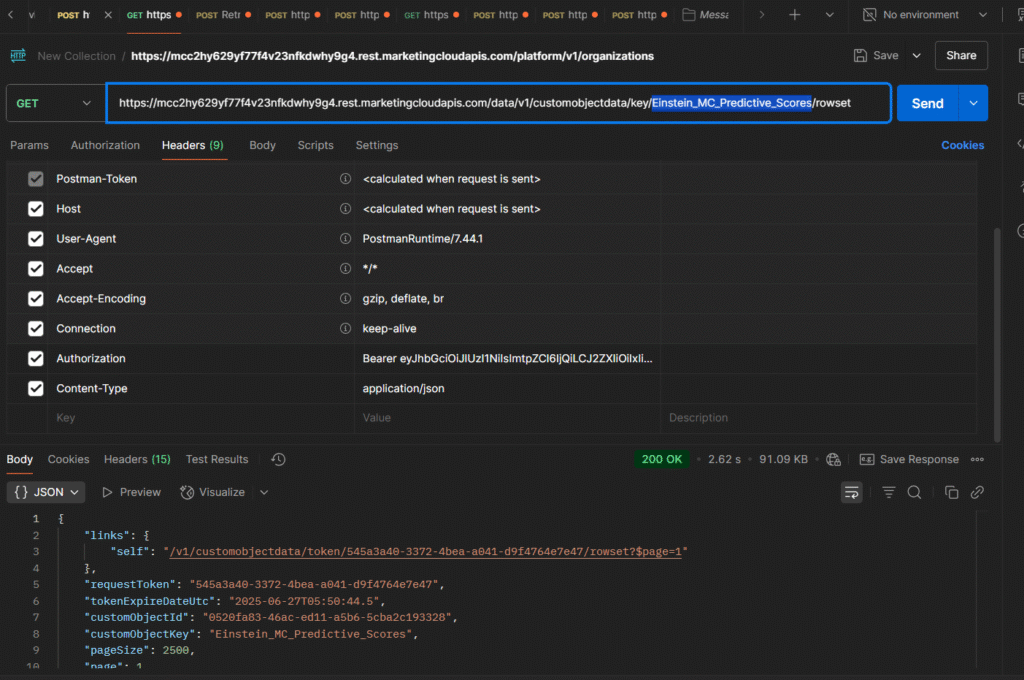Open the GET method dropdown

coord(55,103)
